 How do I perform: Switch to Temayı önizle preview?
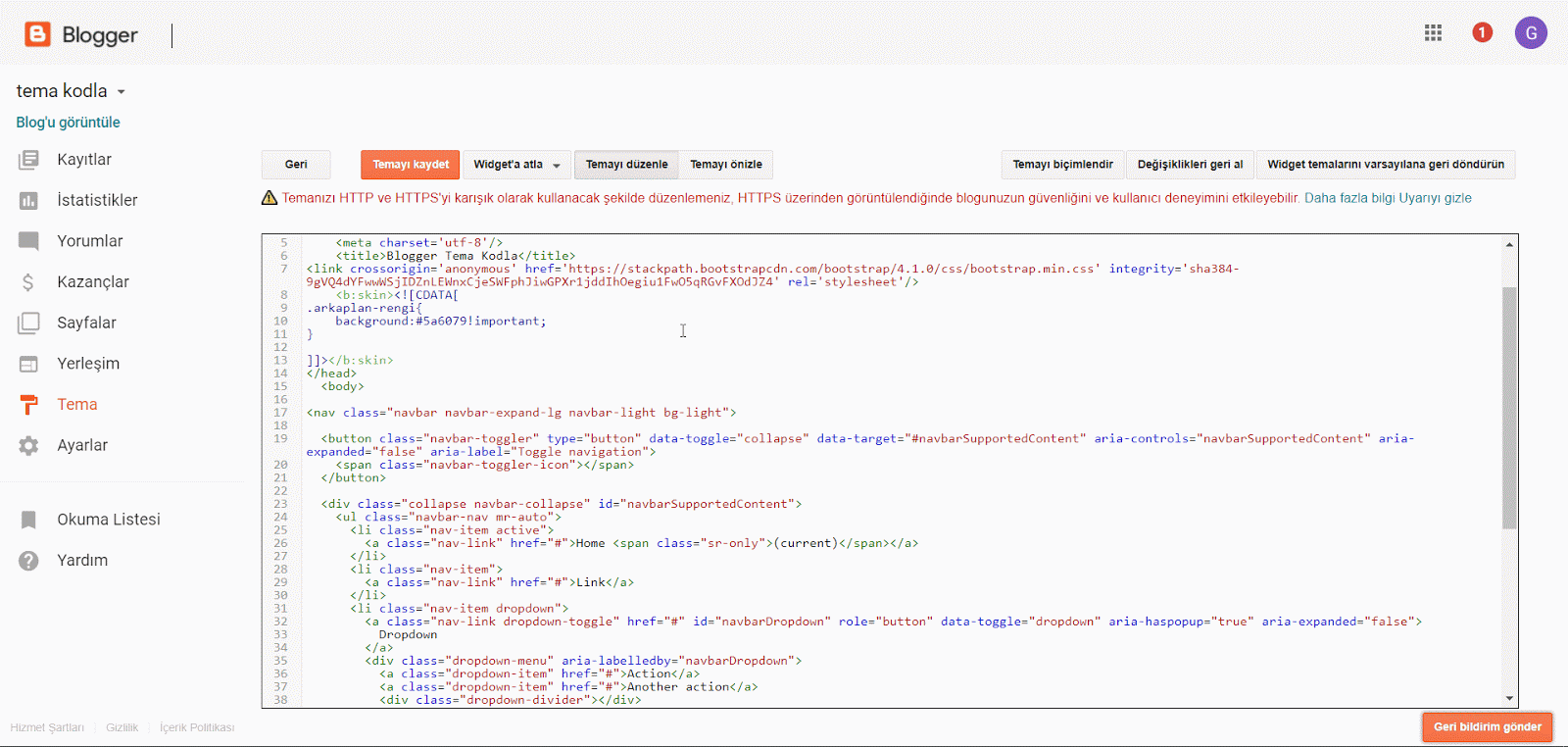click(x=725, y=165)
